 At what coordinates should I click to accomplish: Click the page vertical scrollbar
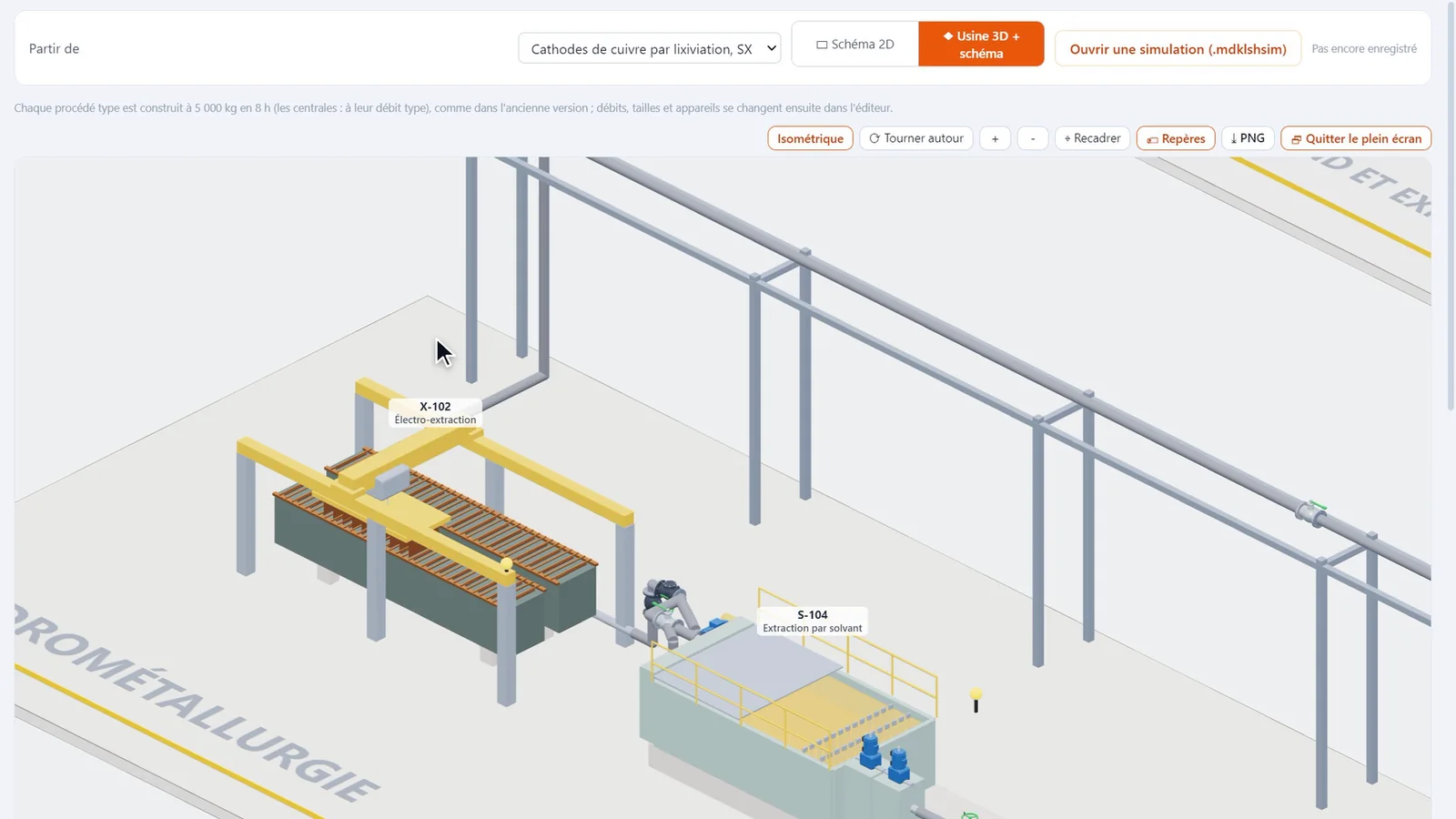1451,205
